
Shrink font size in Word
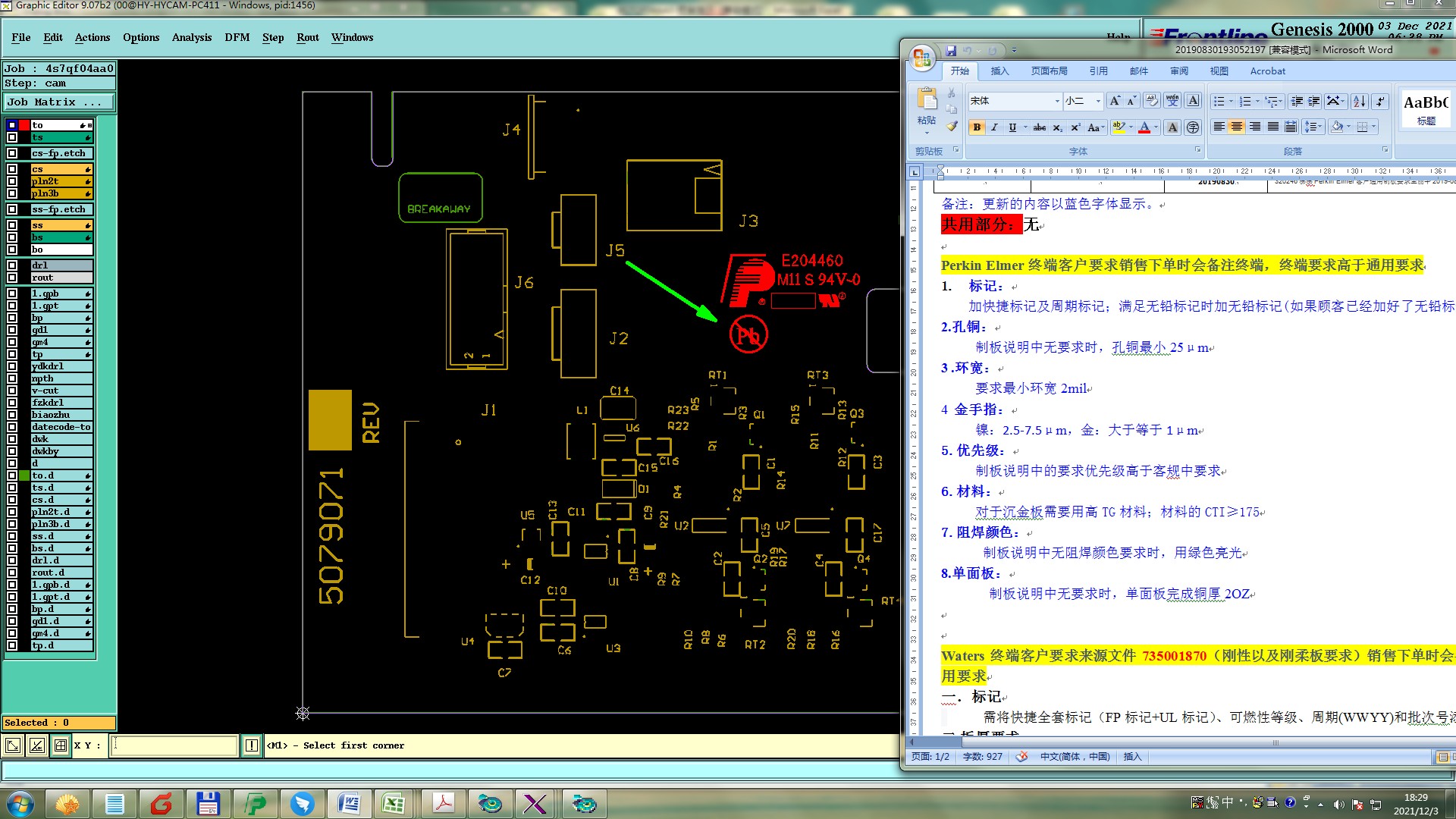[1131, 101]
